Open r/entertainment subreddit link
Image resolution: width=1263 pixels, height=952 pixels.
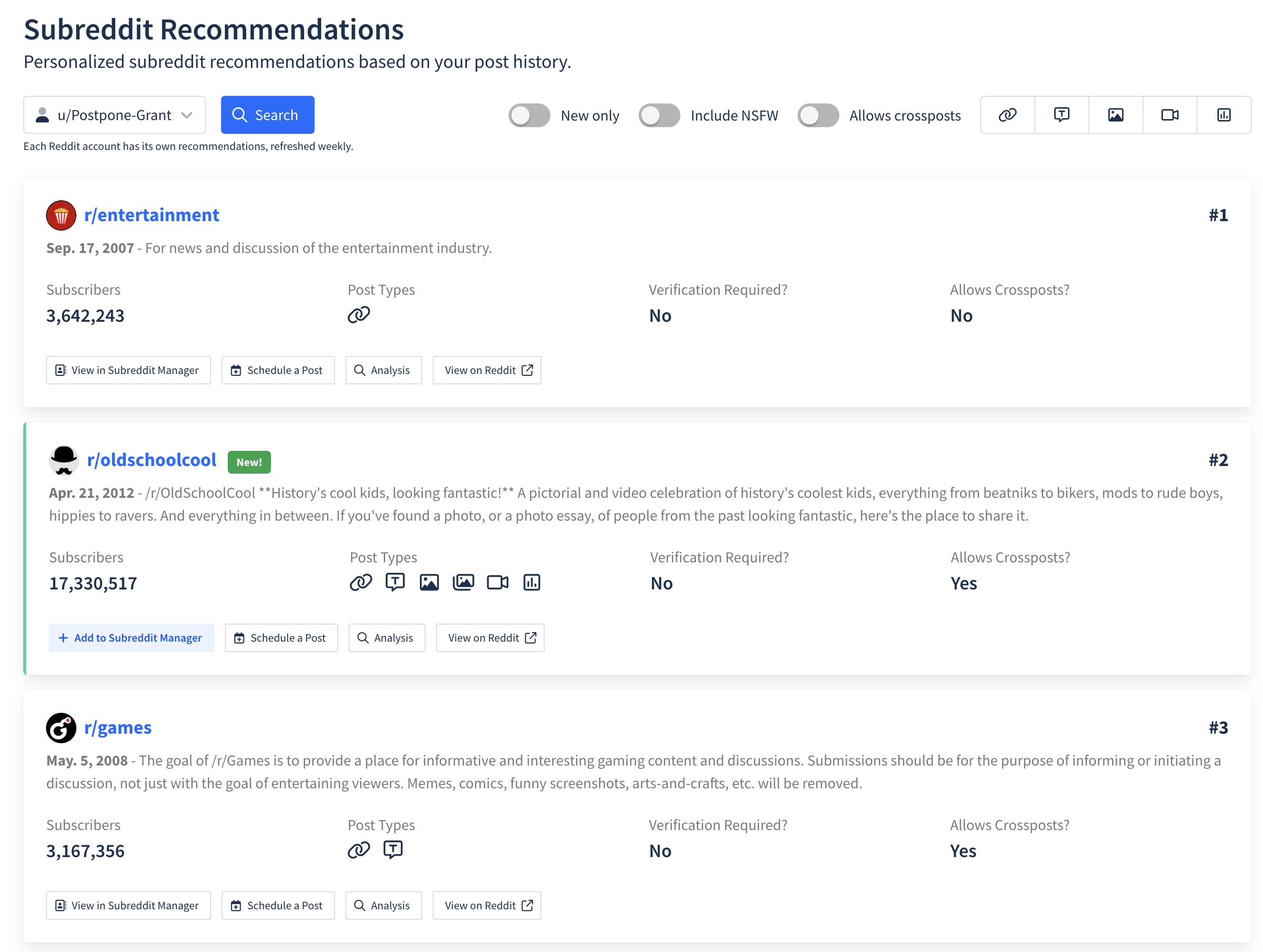coord(151,215)
